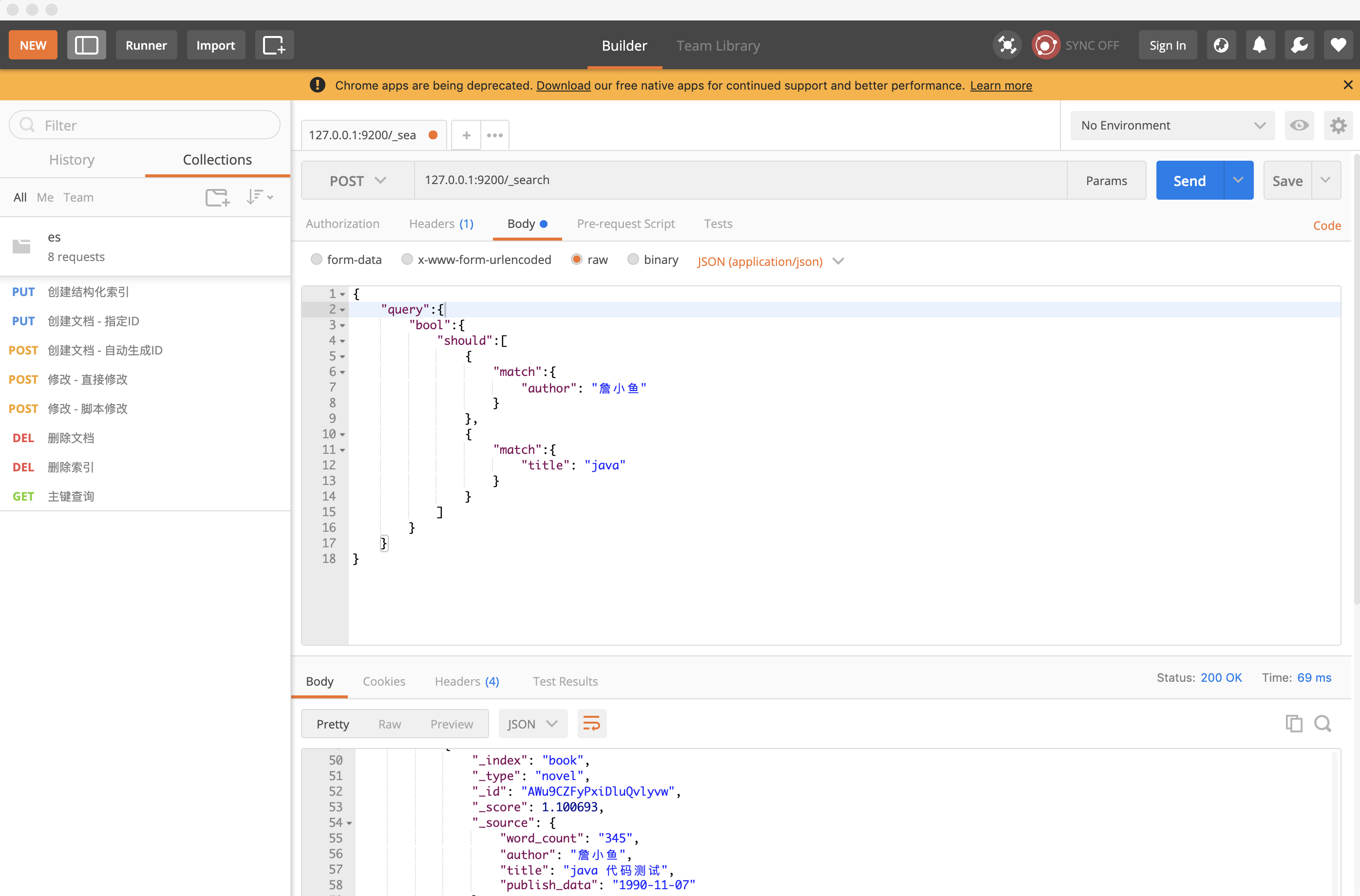Click the request URL input field
1360x896 pixels.
[x=740, y=180]
